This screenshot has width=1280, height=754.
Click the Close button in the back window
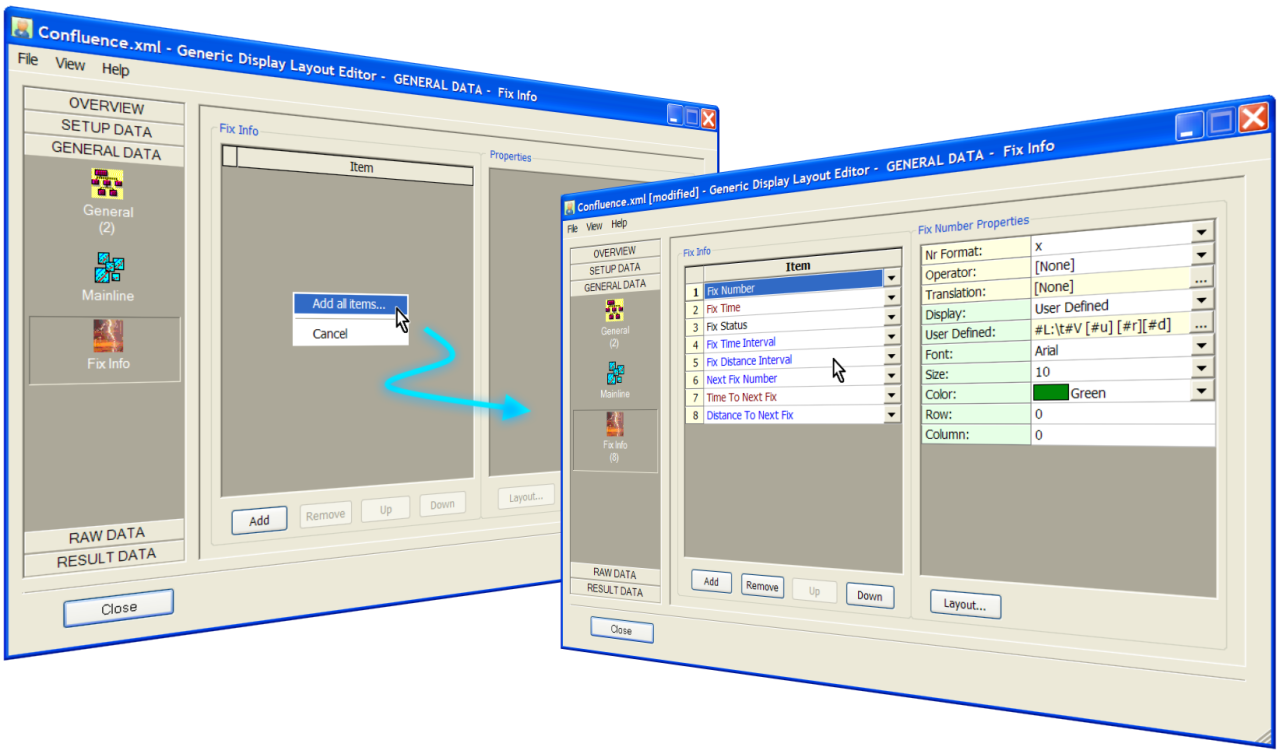(118, 608)
